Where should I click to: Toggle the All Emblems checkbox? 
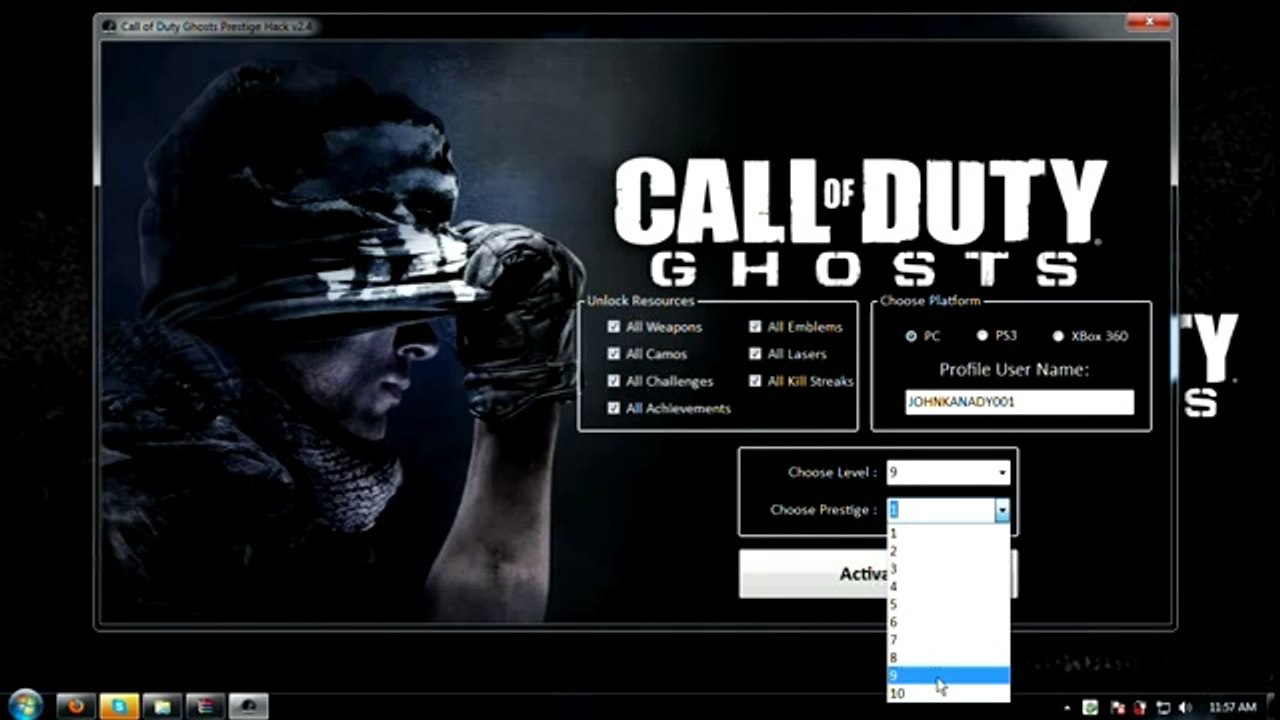pyautogui.click(x=756, y=327)
